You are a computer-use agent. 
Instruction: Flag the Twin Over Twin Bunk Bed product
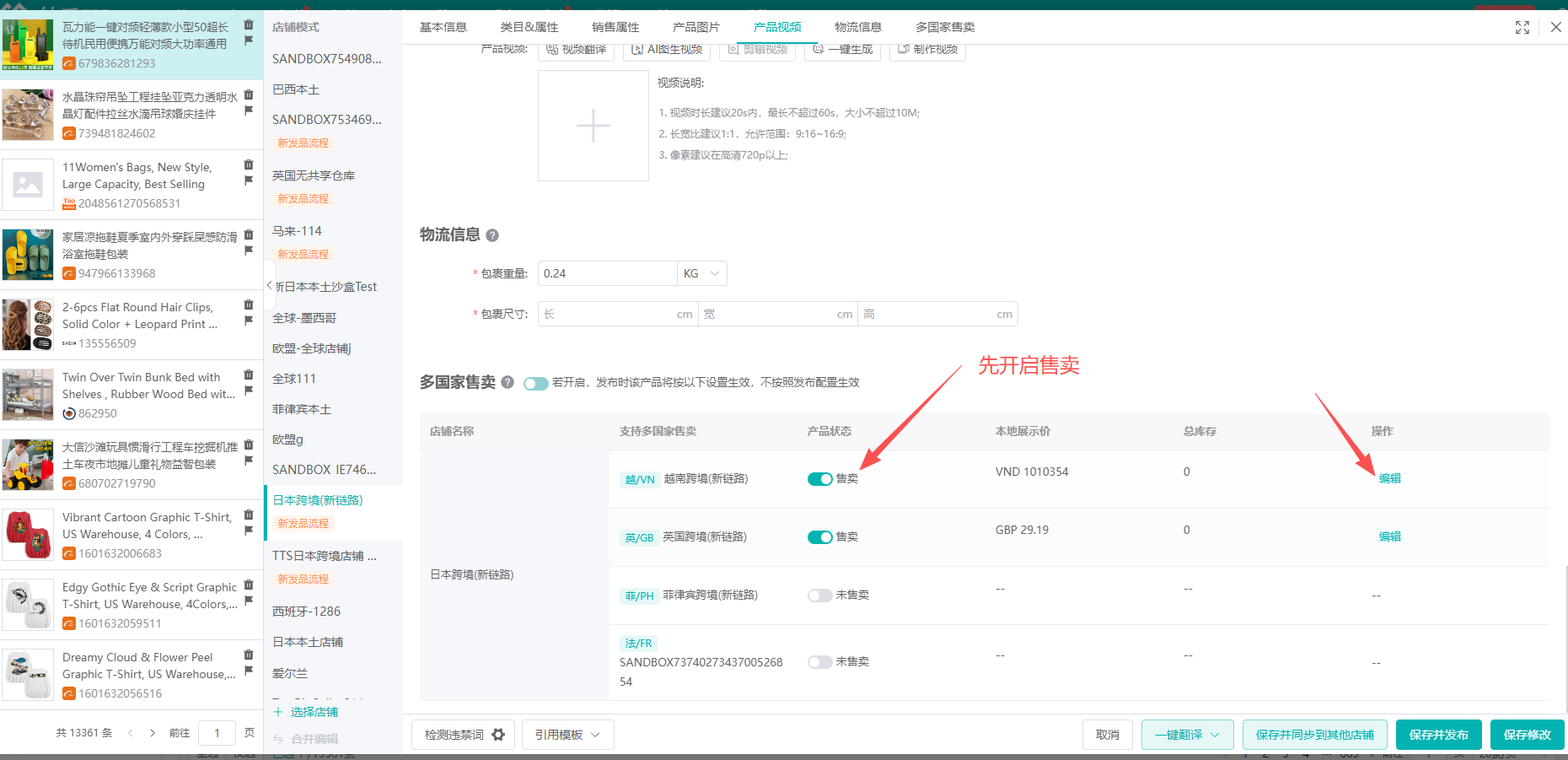click(x=249, y=391)
